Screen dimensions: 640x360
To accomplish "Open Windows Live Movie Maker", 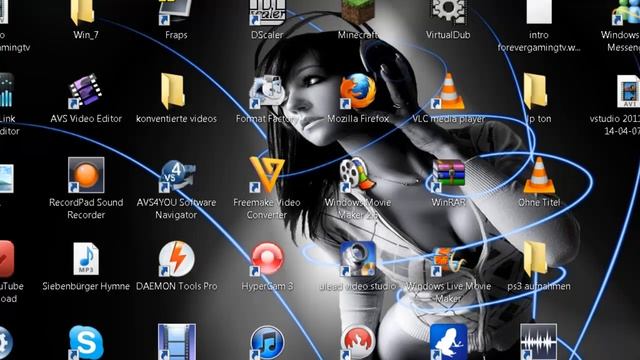I will pos(448,260).
